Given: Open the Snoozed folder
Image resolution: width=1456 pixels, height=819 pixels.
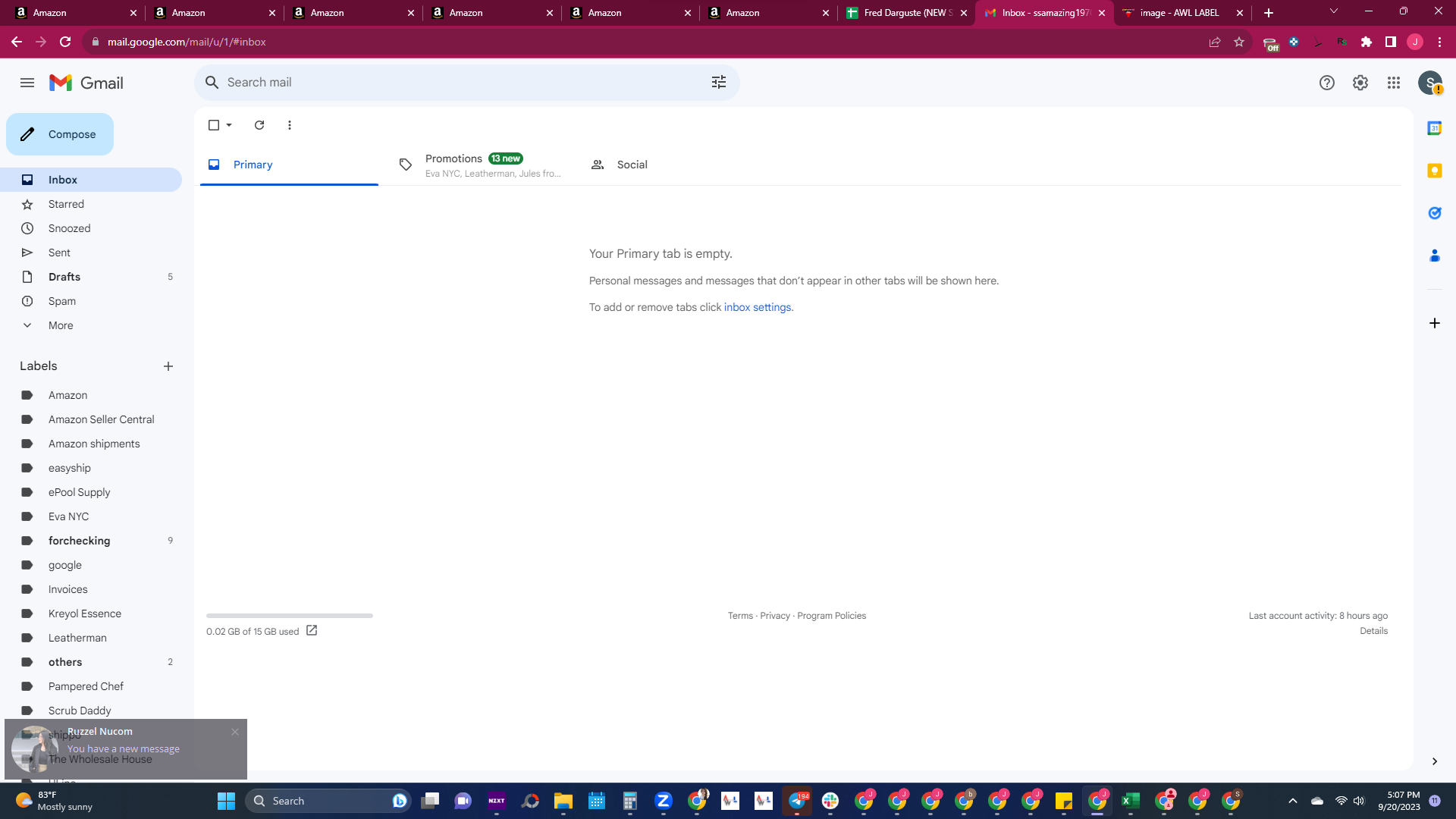Looking at the screenshot, I should [x=91, y=228].
